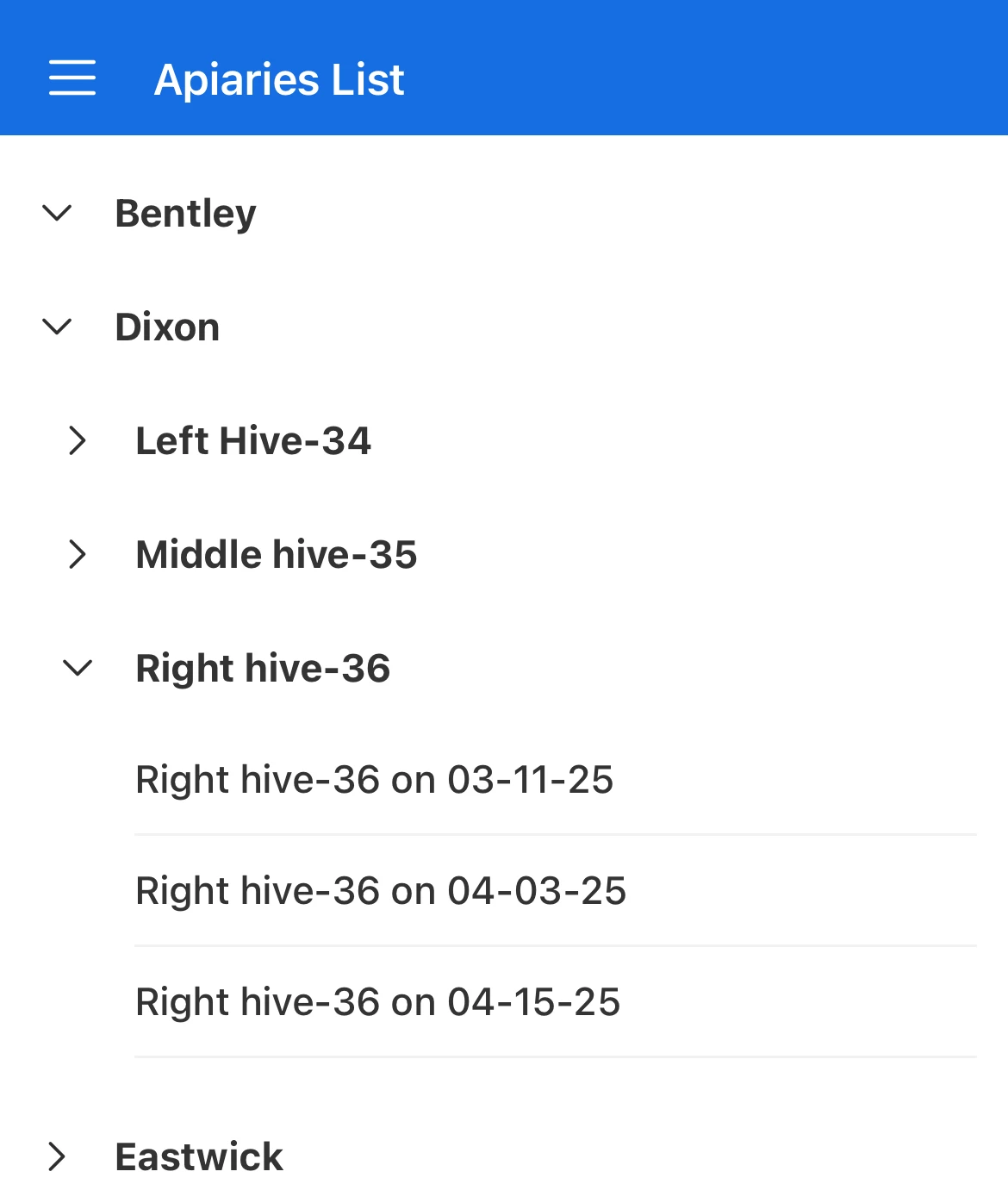Click the Apiaries List title

[279, 80]
